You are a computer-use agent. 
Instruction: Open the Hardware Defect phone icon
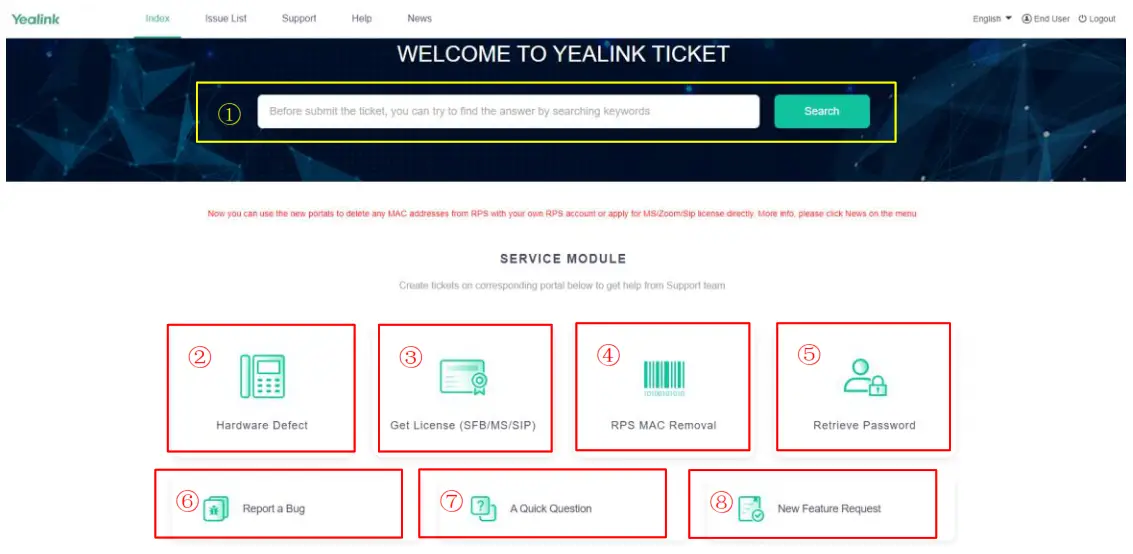262,376
